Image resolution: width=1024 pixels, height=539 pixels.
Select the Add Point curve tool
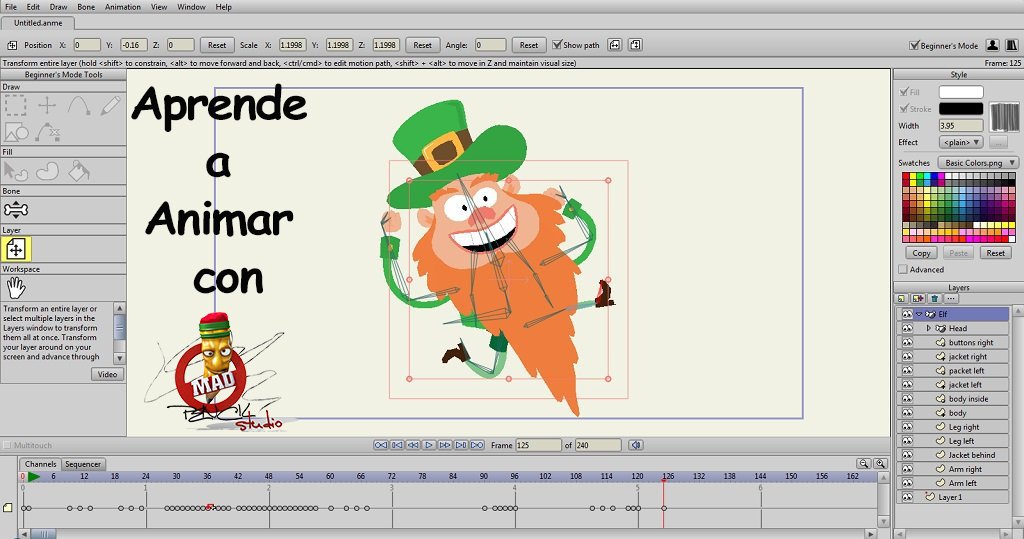(x=79, y=105)
